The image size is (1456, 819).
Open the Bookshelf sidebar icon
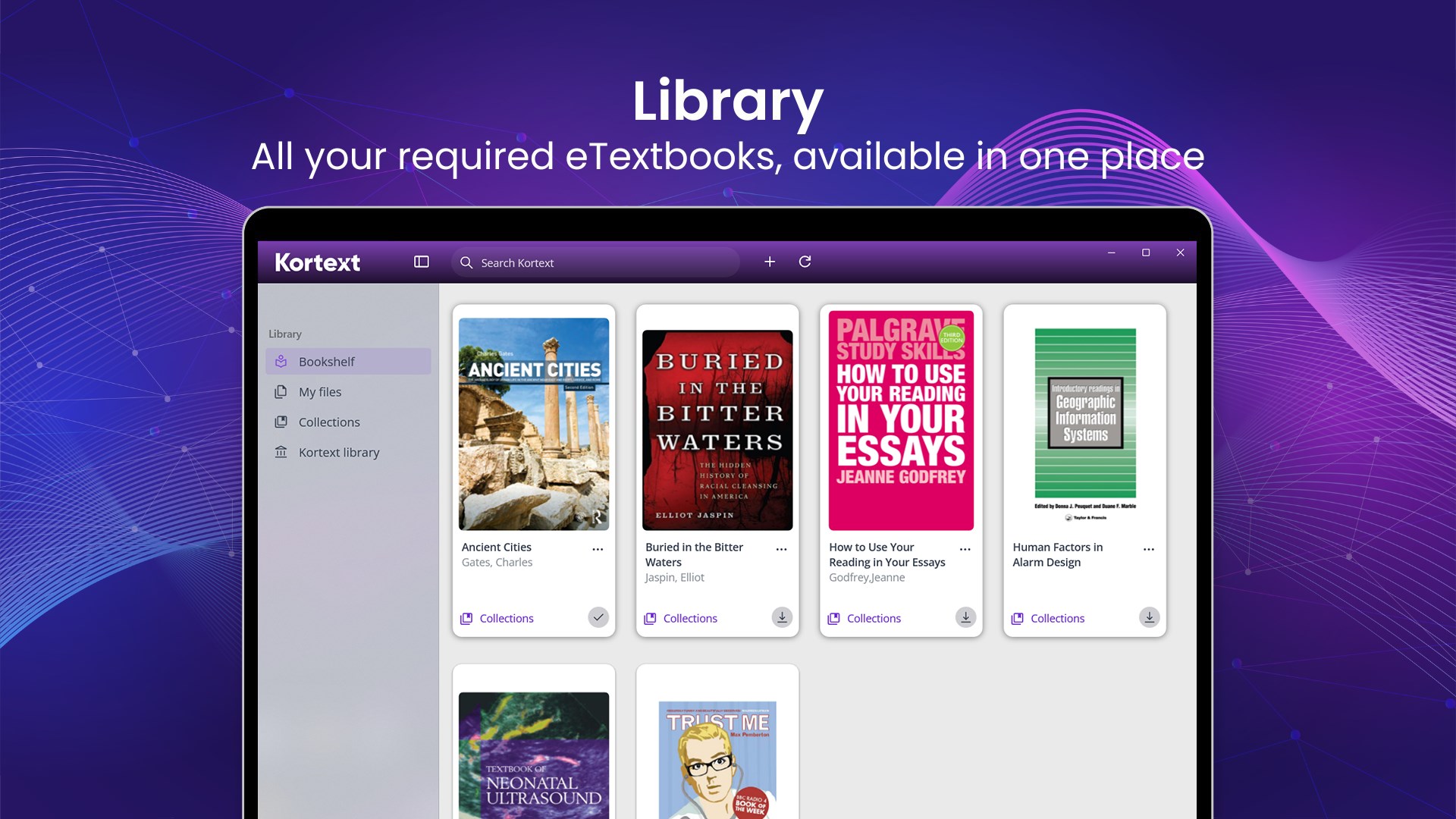tap(281, 362)
